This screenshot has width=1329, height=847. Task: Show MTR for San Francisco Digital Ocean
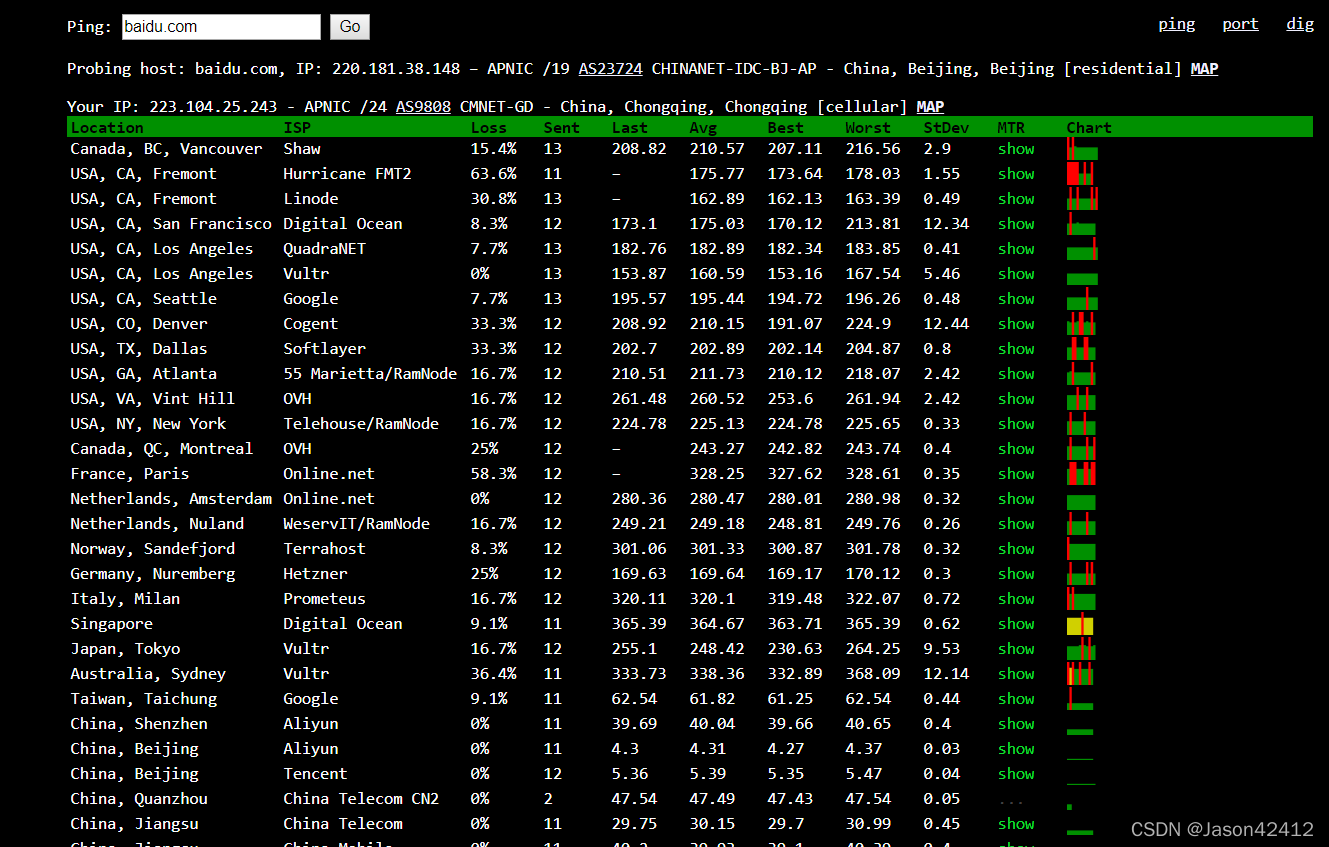click(1016, 224)
